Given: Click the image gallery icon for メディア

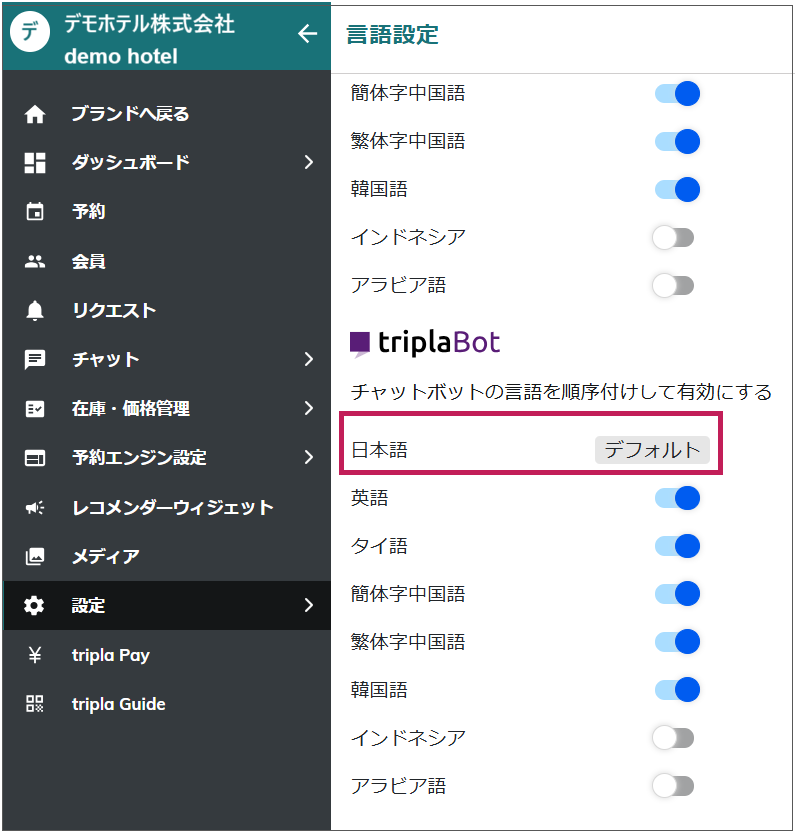Looking at the screenshot, I should 35,556.
